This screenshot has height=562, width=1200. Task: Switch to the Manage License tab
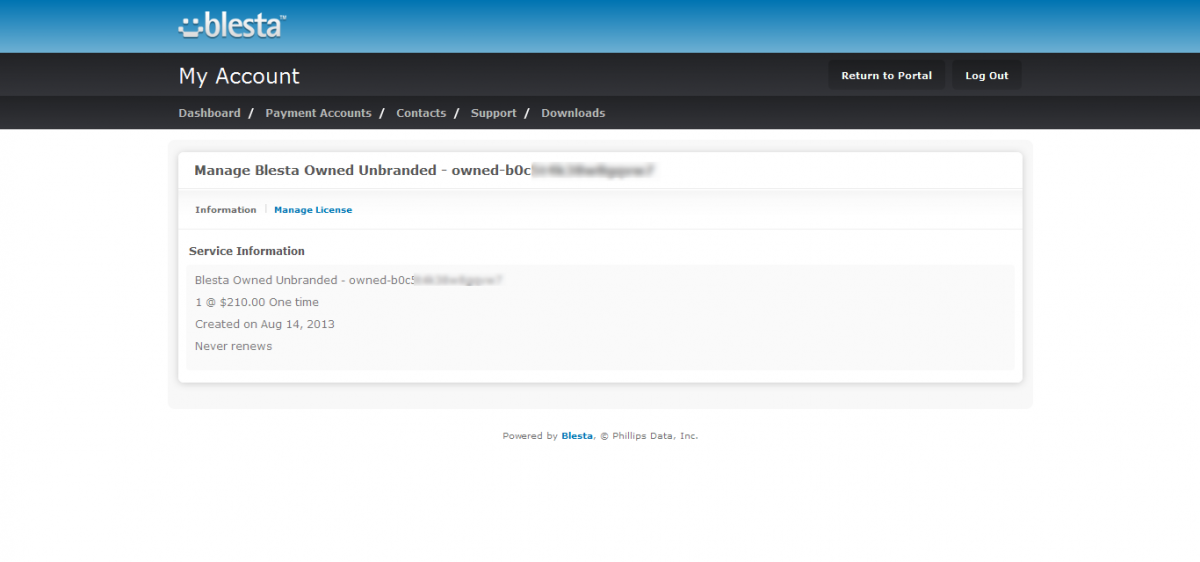(313, 210)
